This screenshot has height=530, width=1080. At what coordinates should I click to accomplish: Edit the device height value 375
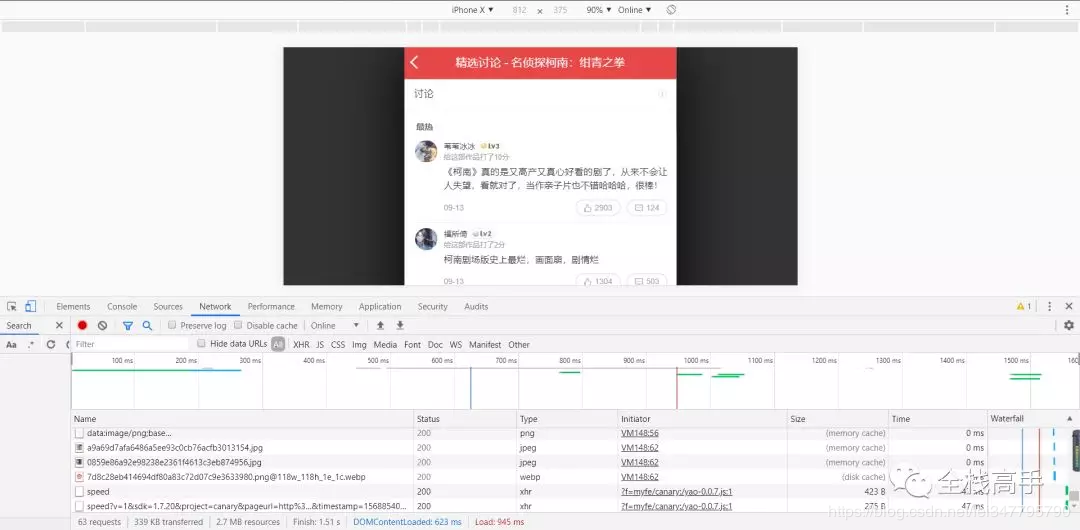(x=561, y=10)
